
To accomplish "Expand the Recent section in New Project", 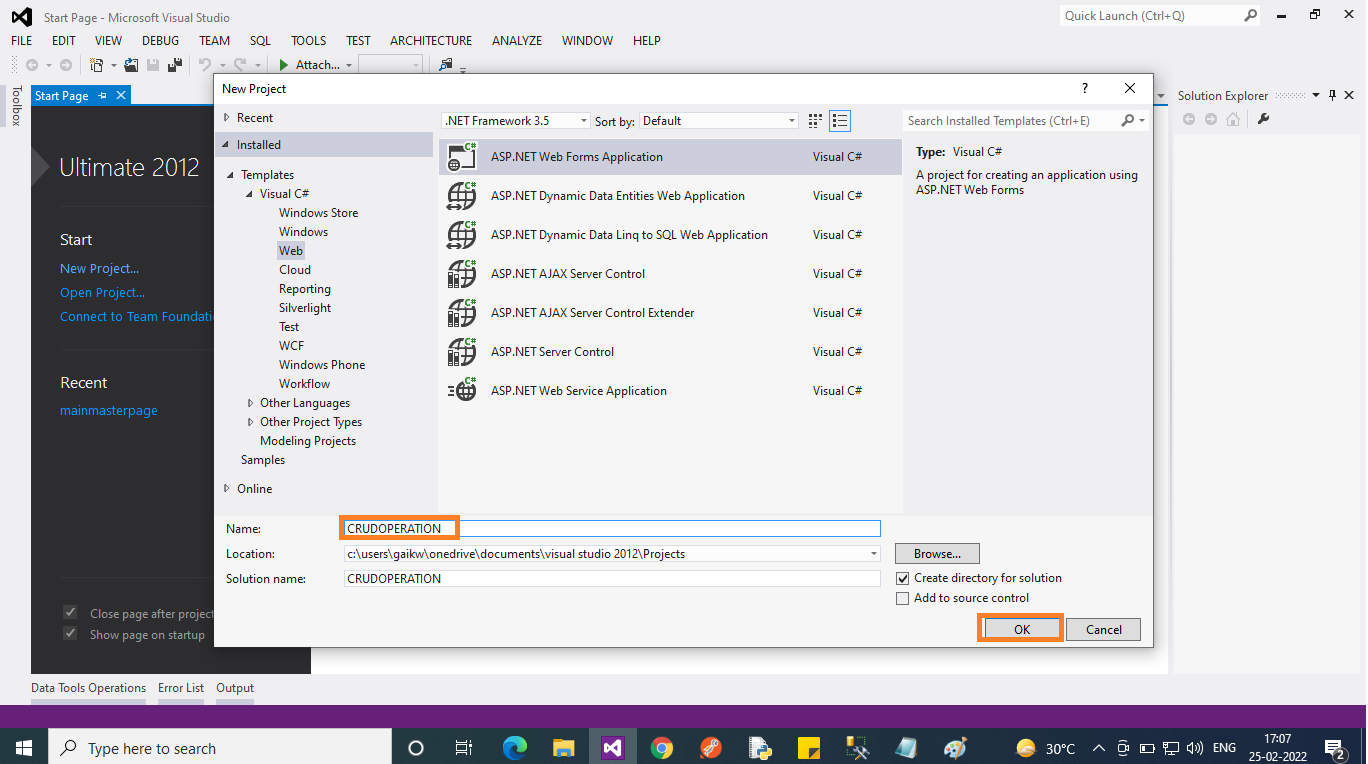I will [226, 118].
